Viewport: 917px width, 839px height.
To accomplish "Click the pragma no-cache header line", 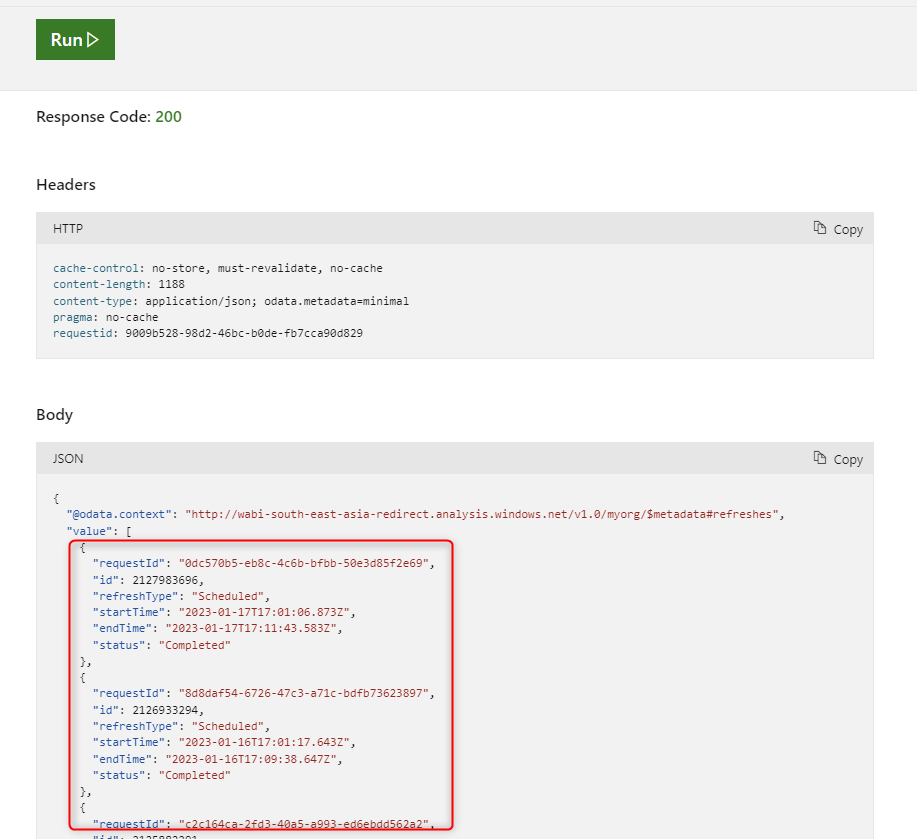I will 104,317.
